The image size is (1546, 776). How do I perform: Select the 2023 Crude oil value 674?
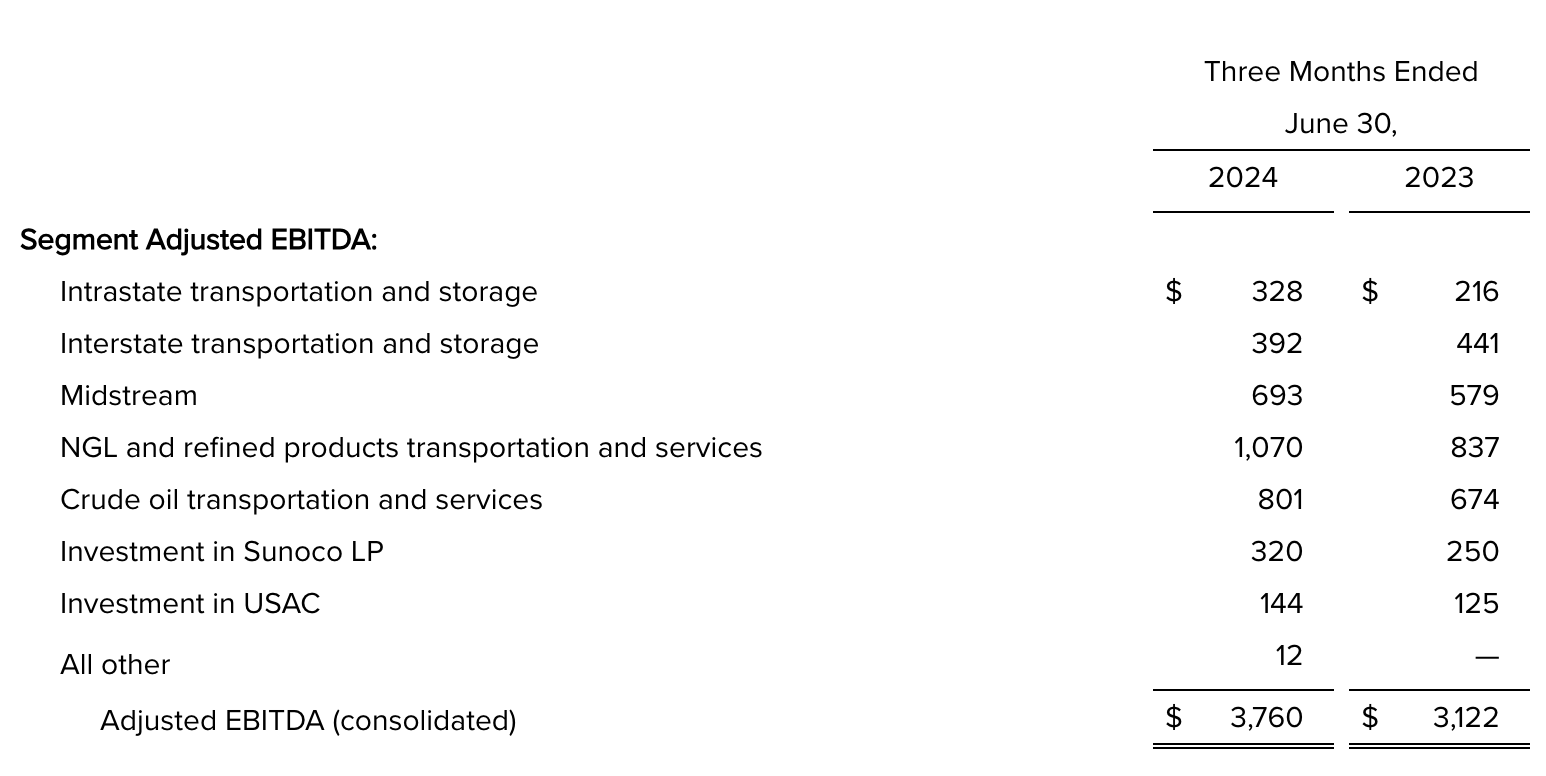1474,500
